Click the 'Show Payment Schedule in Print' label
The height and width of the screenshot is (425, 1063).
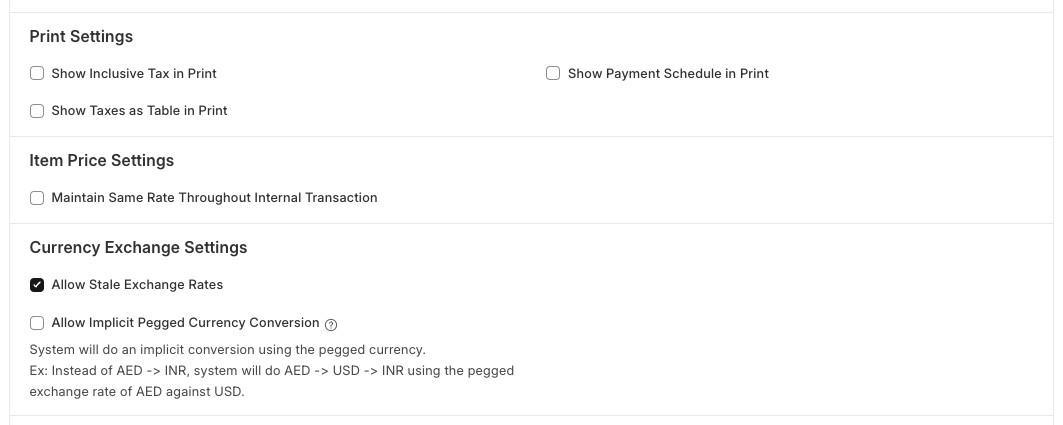click(x=668, y=73)
